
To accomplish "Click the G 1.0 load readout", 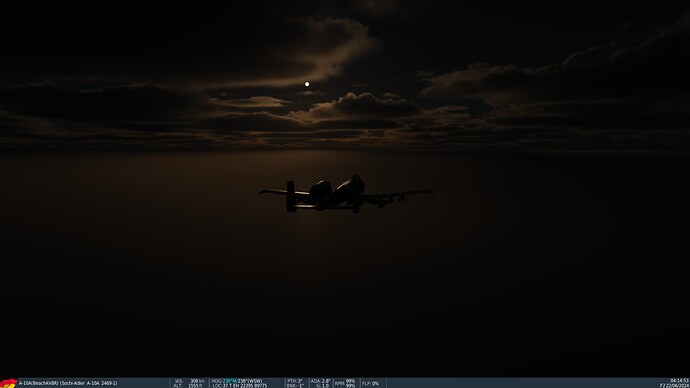I will (x=323, y=386).
